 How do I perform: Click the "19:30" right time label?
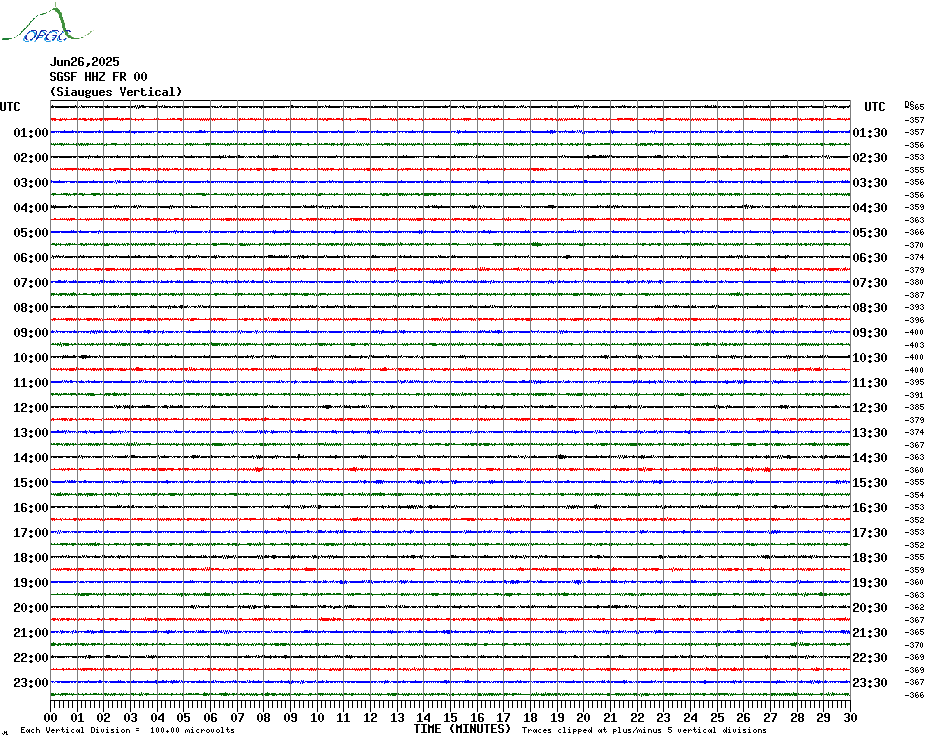870,583
